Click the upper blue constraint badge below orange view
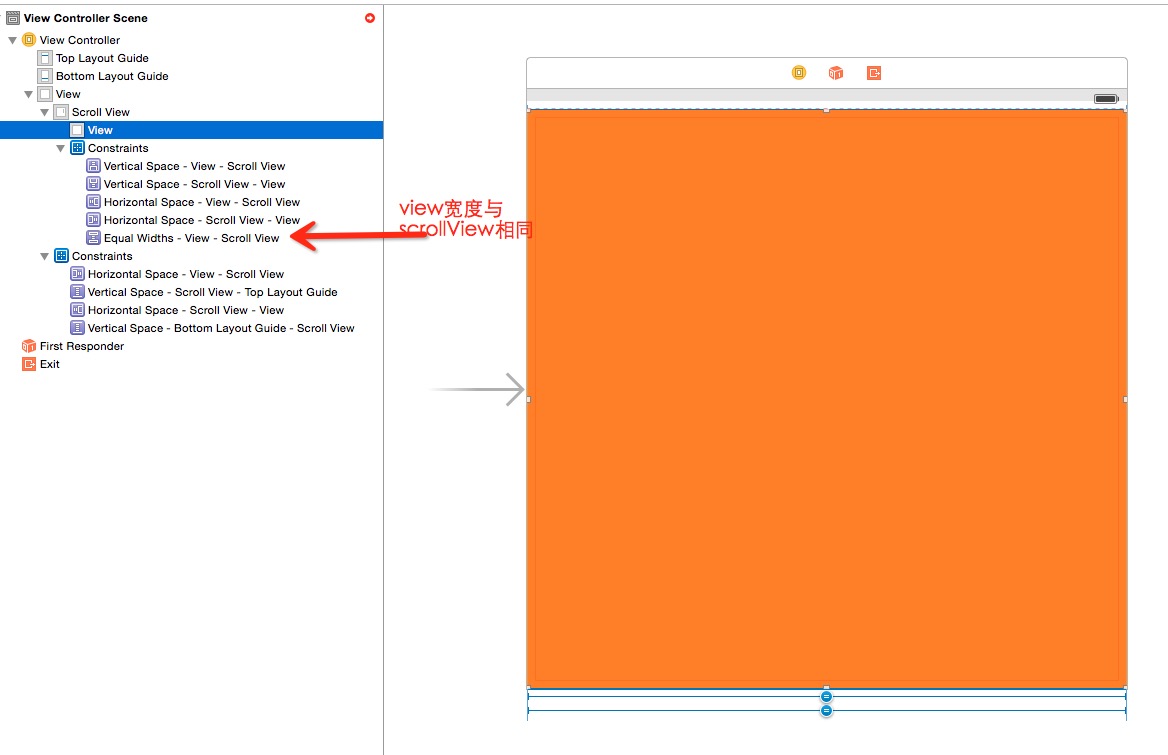 click(826, 696)
